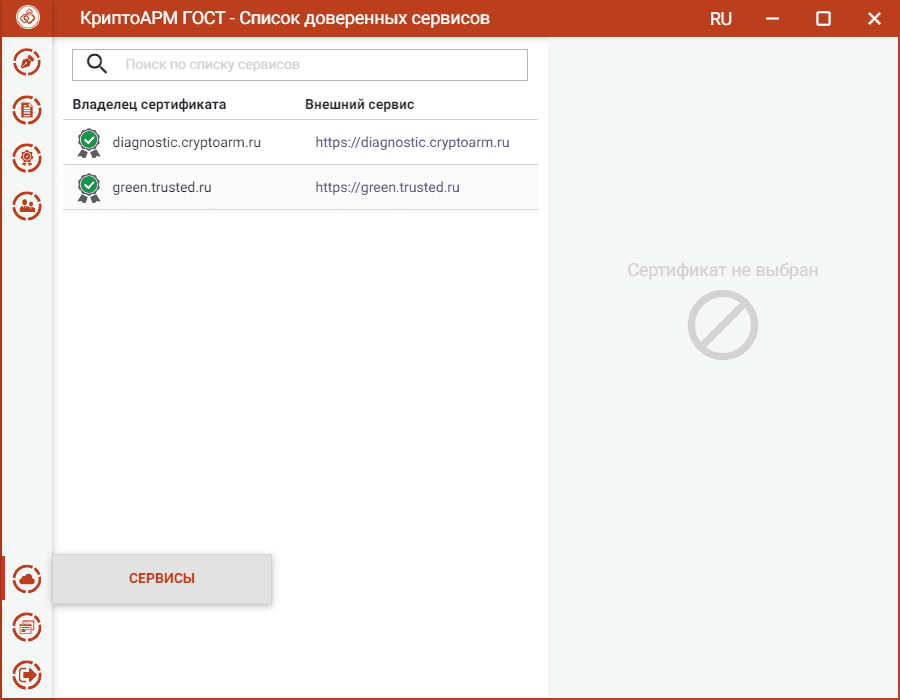Open the CryptoARM logo home icon

28,17
